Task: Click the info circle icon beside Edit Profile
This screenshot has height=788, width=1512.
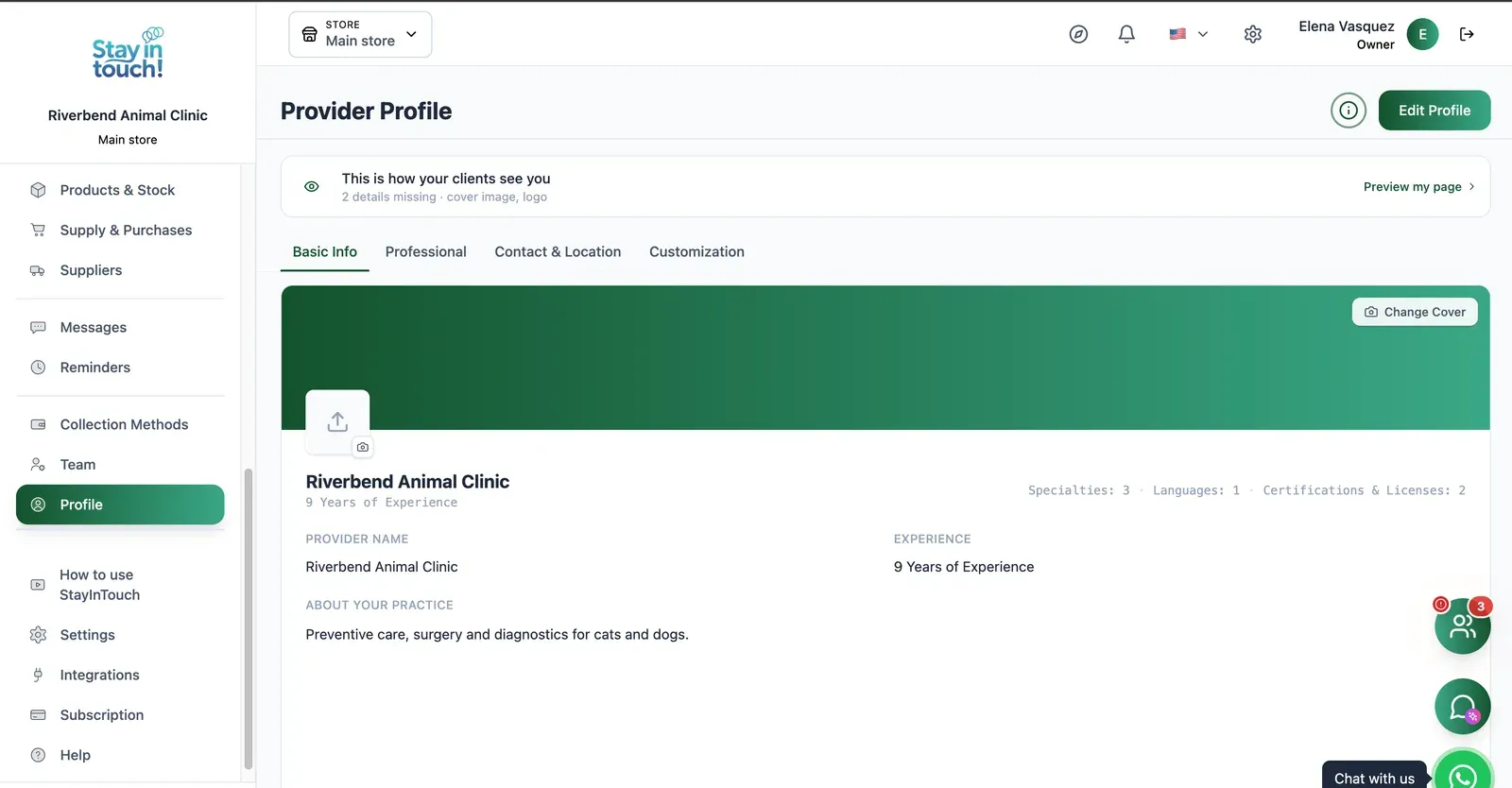Action: tap(1349, 111)
